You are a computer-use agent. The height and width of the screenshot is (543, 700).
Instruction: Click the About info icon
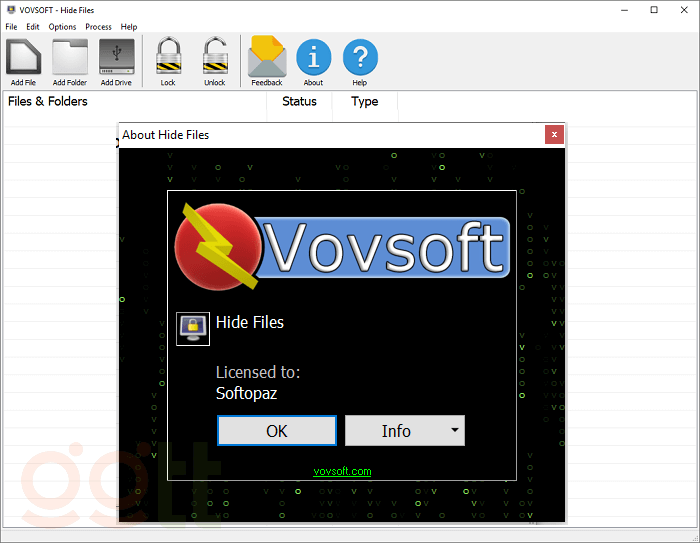click(x=313, y=60)
